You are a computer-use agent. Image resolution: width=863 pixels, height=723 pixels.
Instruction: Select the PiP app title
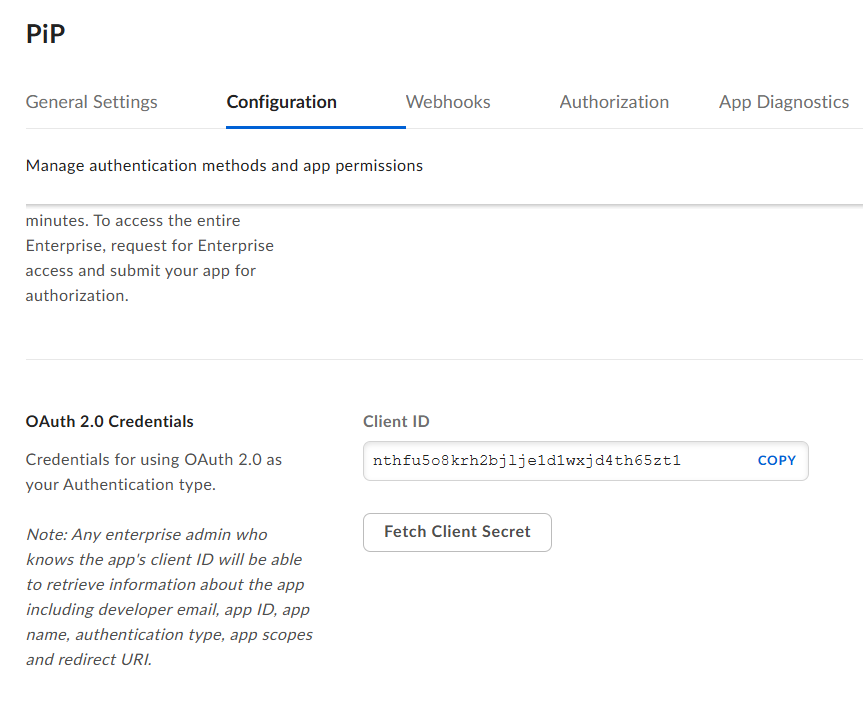click(x=46, y=34)
